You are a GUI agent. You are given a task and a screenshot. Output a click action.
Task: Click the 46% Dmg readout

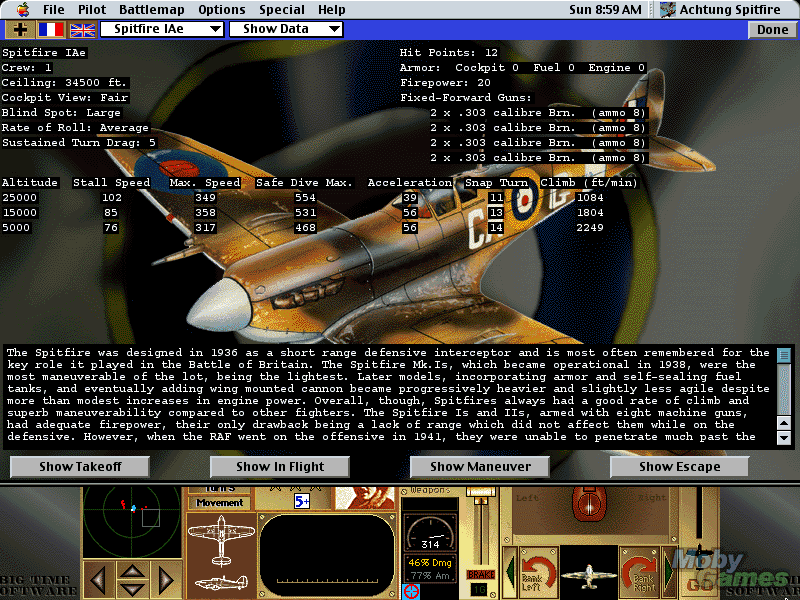pyautogui.click(x=430, y=563)
